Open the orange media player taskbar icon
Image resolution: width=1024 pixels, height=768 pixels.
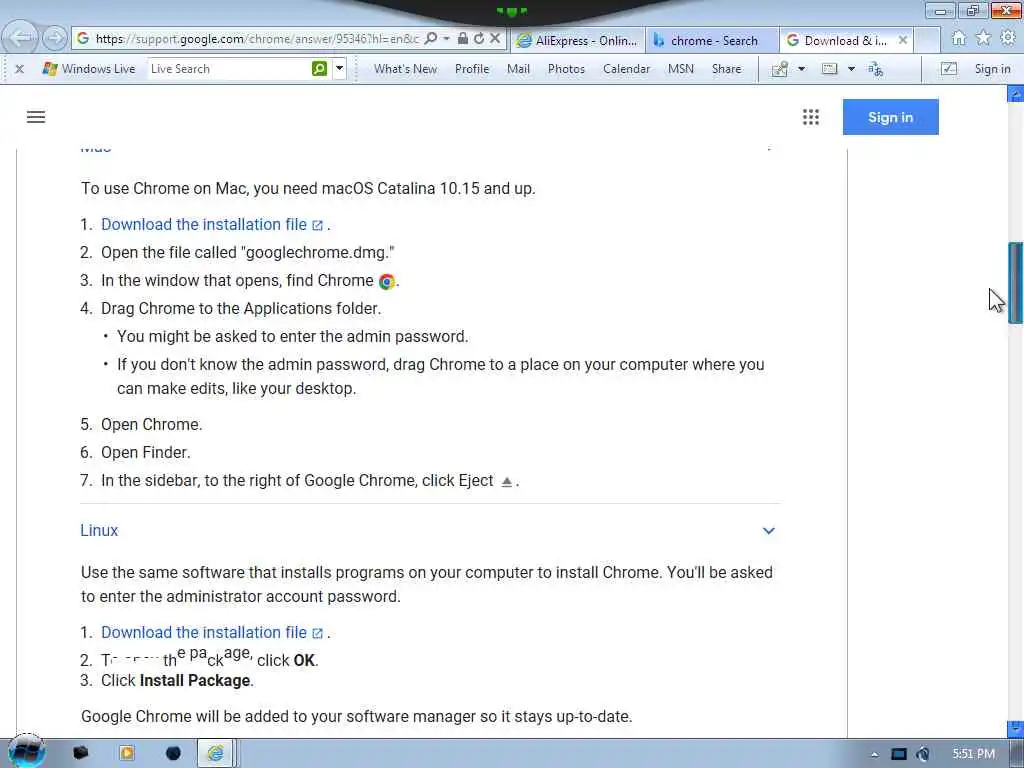coord(127,753)
